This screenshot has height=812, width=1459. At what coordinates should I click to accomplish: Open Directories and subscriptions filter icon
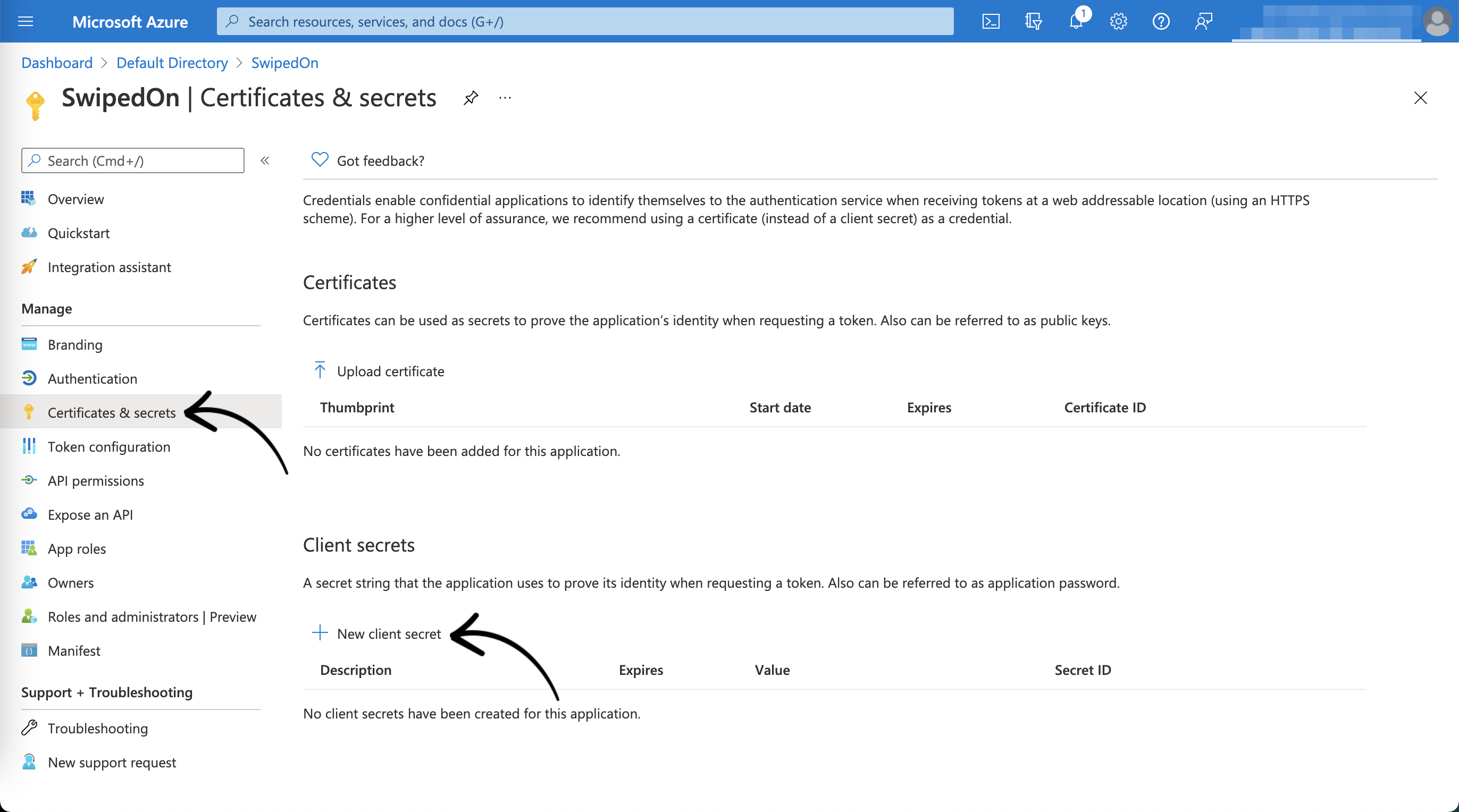[1033, 21]
